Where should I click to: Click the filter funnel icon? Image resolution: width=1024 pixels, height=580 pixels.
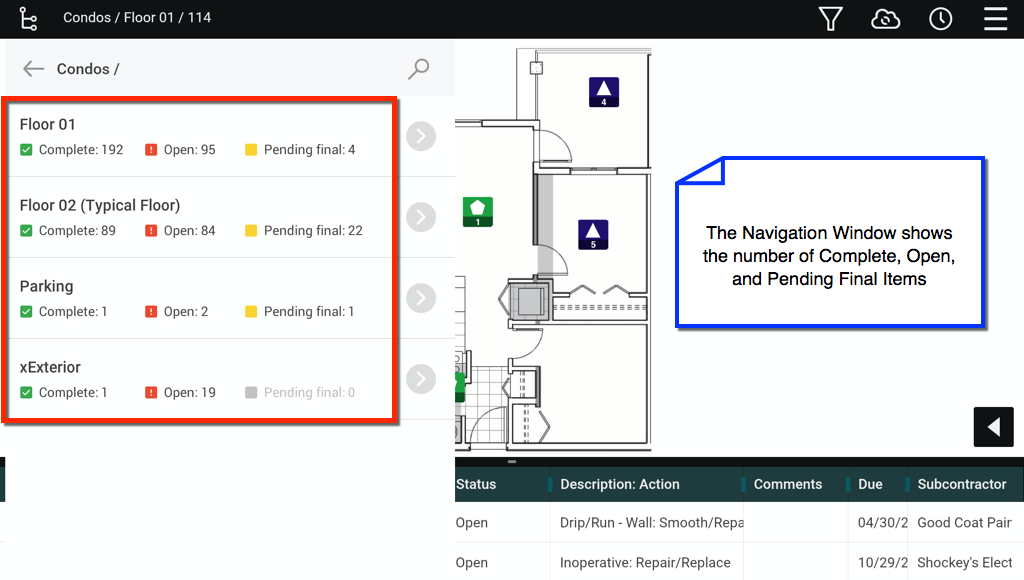click(830, 19)
